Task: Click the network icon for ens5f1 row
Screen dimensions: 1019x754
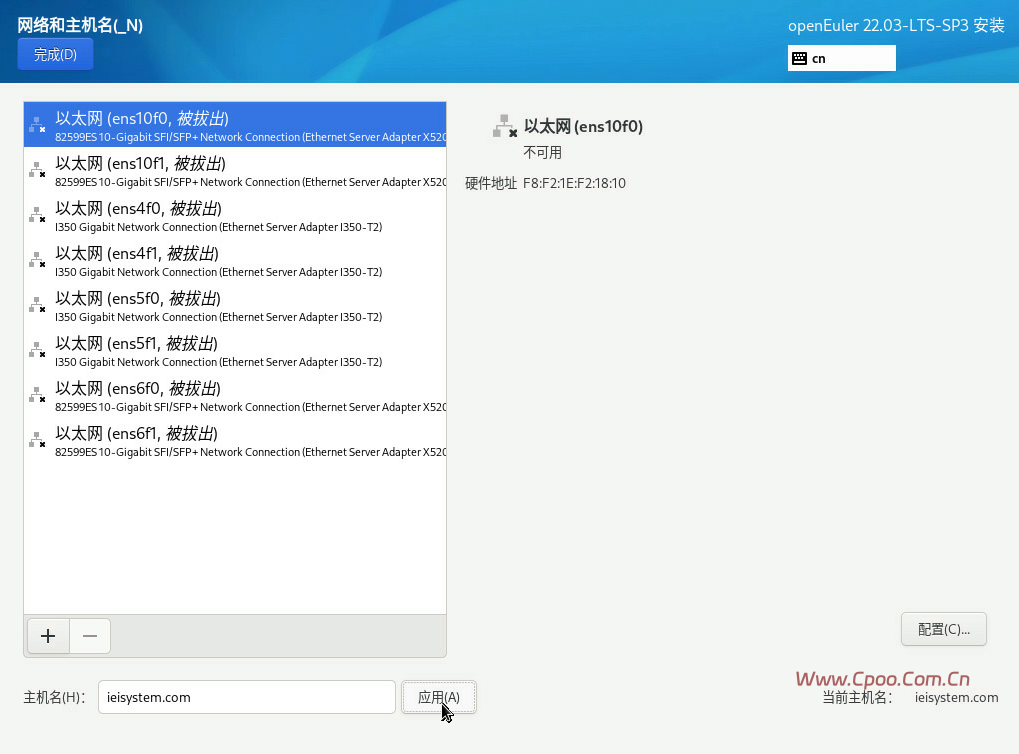Action: [x=37, y=349]
